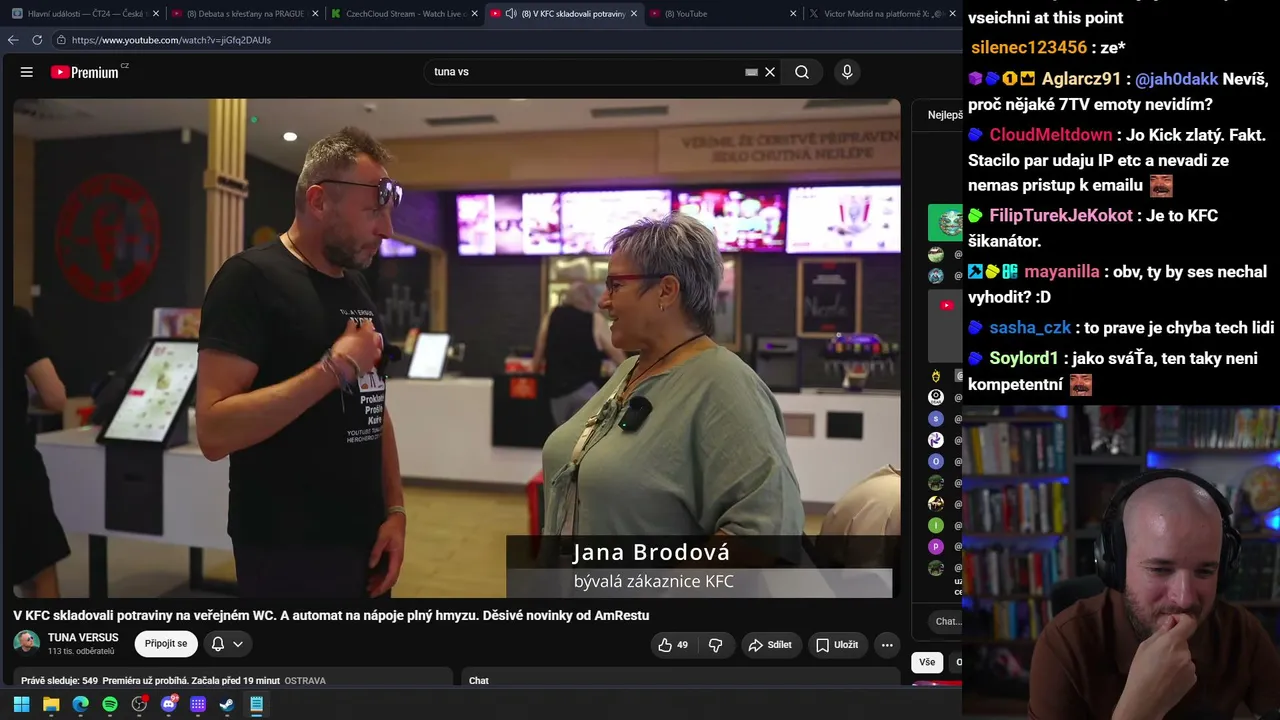Open the TUNA VERSUS channel avatar

click(27, 643)
